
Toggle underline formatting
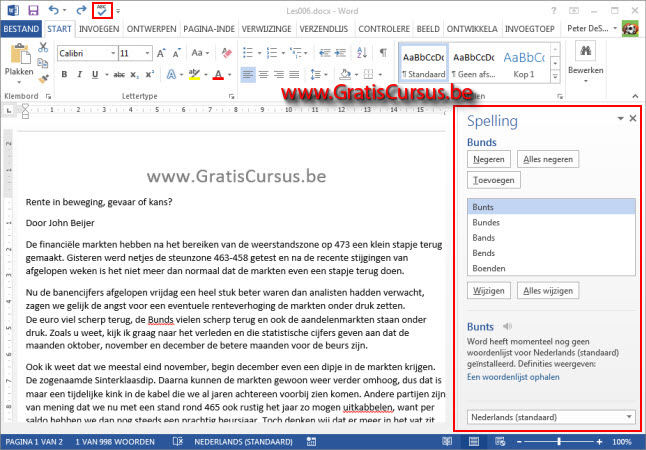(x=95, y=75)
